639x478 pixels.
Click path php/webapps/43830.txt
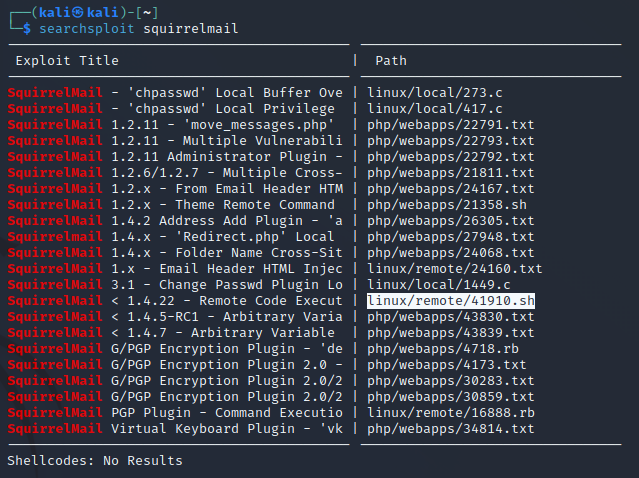(x=451, y=317)
